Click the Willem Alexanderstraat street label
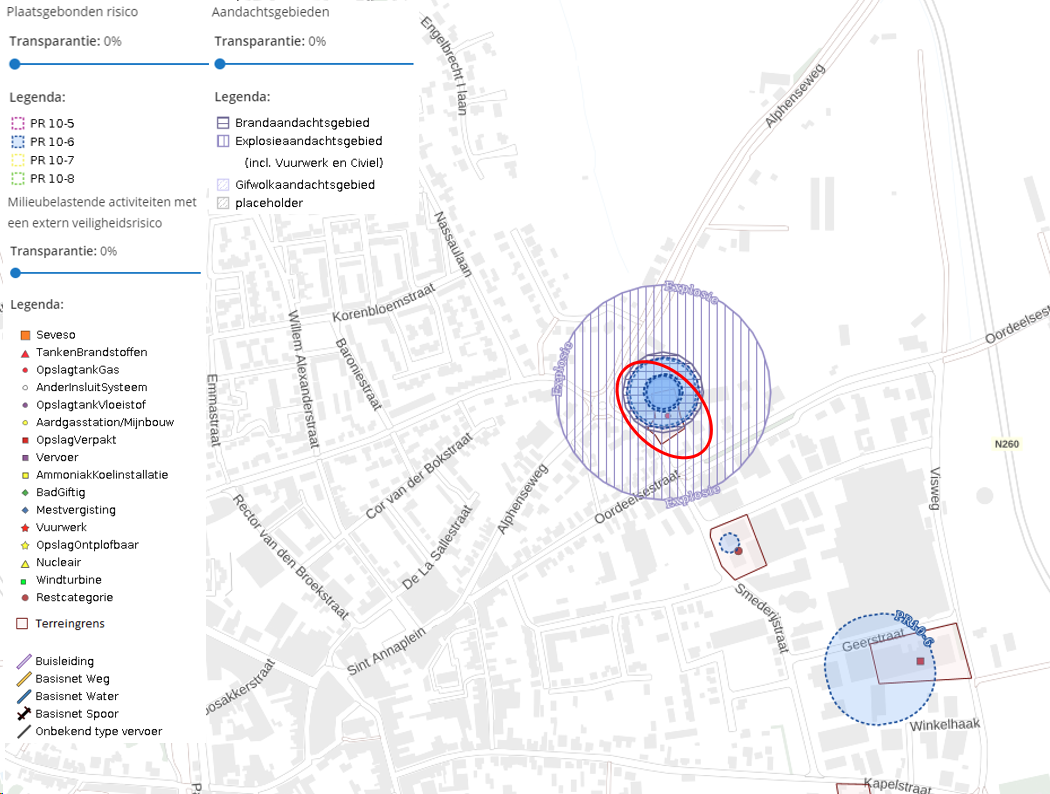This screenshot has height=794, width=1050. pyautogui.click(x=303, y=379)
